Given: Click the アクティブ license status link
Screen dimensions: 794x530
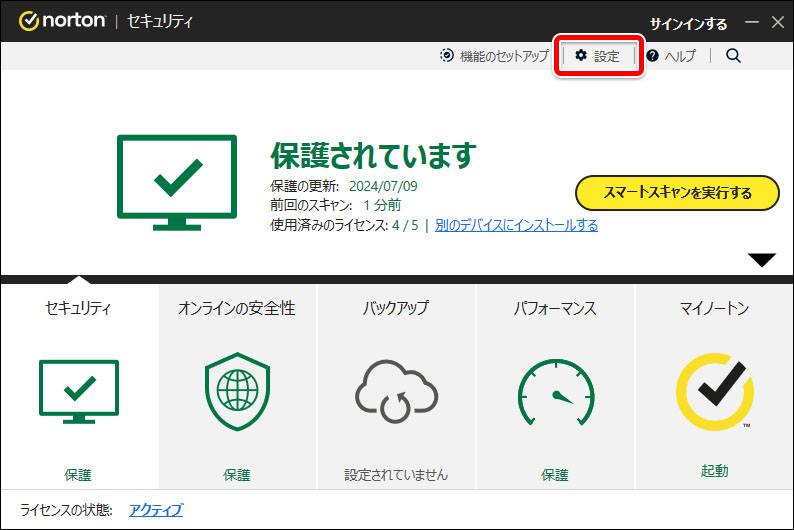Looking at the screenshot, I should [156, 510].
